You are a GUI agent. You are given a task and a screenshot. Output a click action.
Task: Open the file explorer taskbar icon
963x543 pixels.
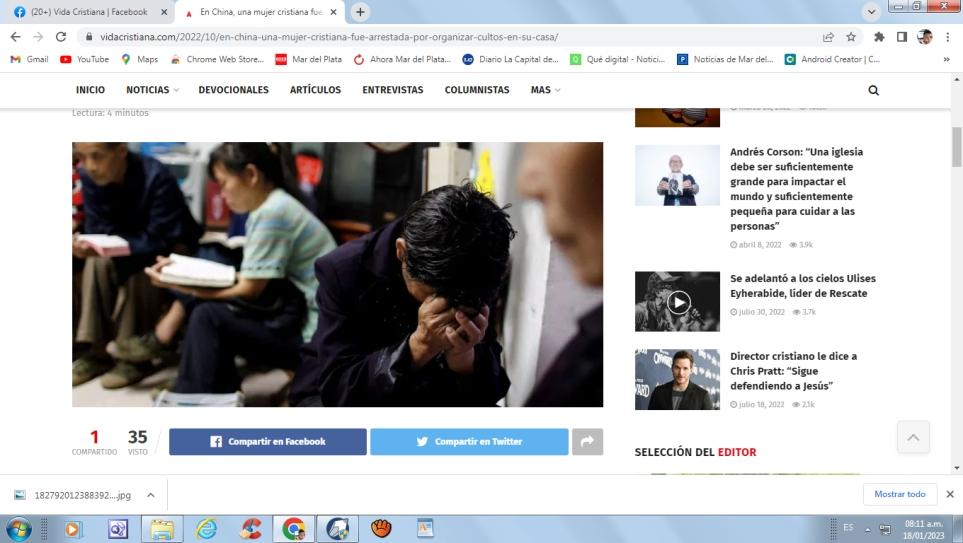click(162, 529)
